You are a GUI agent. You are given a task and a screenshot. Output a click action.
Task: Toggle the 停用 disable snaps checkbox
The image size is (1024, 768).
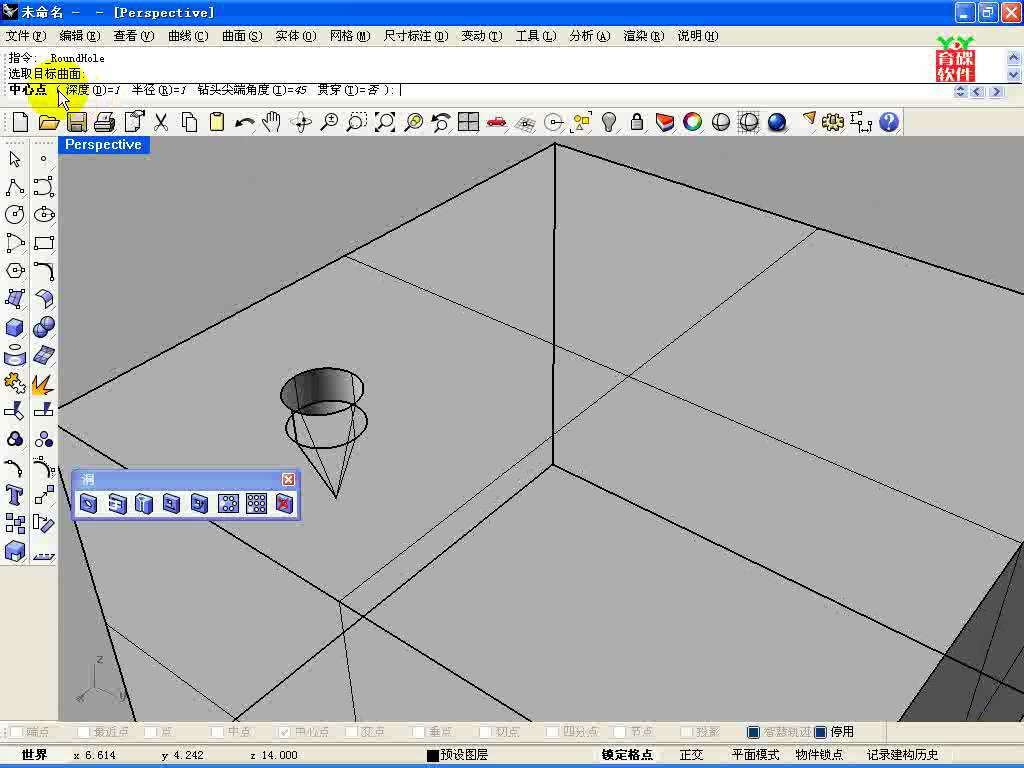(x=821, y=732)
